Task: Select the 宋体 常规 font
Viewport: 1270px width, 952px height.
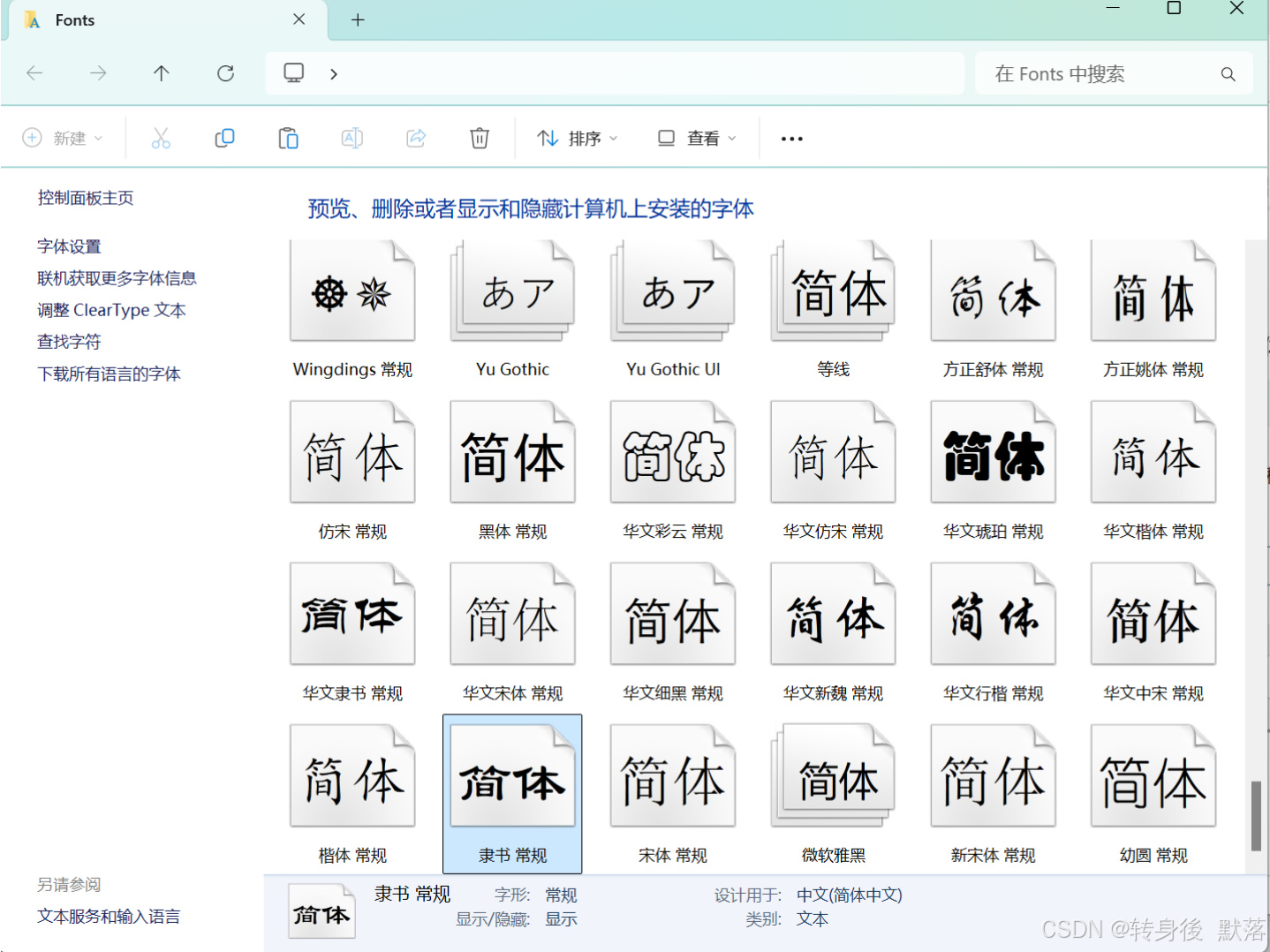Action: pos(673,794)
